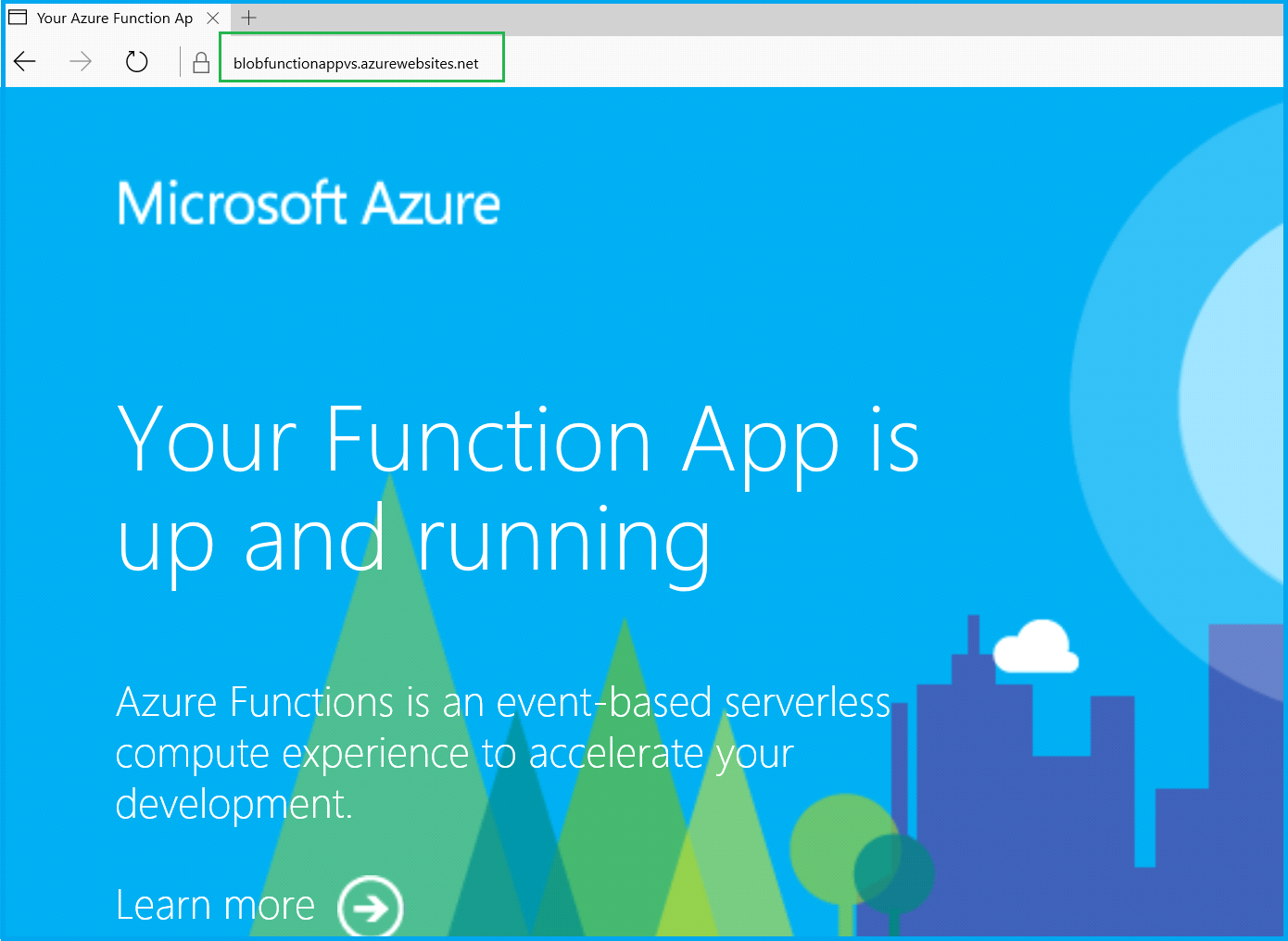Click the browser forward arrow
This screenshot has height=941, width=1288.
pyautogui.click(x=81, y=62)
